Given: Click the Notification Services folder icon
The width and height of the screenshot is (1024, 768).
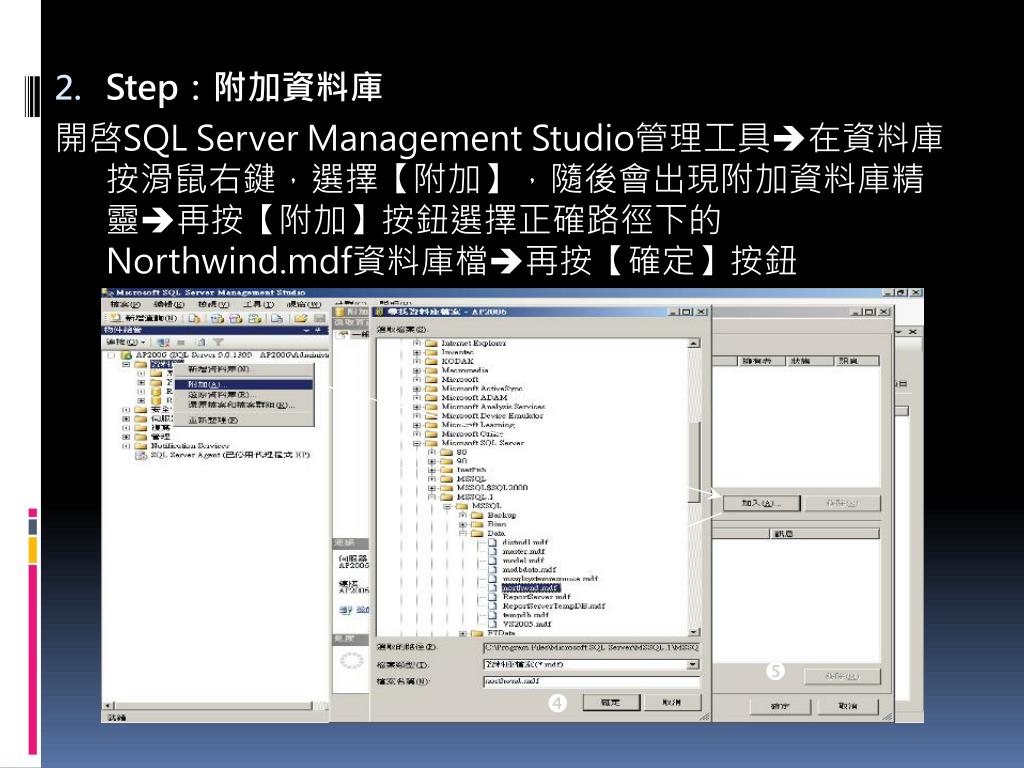Looking at the screenshot, I should 141,445.
